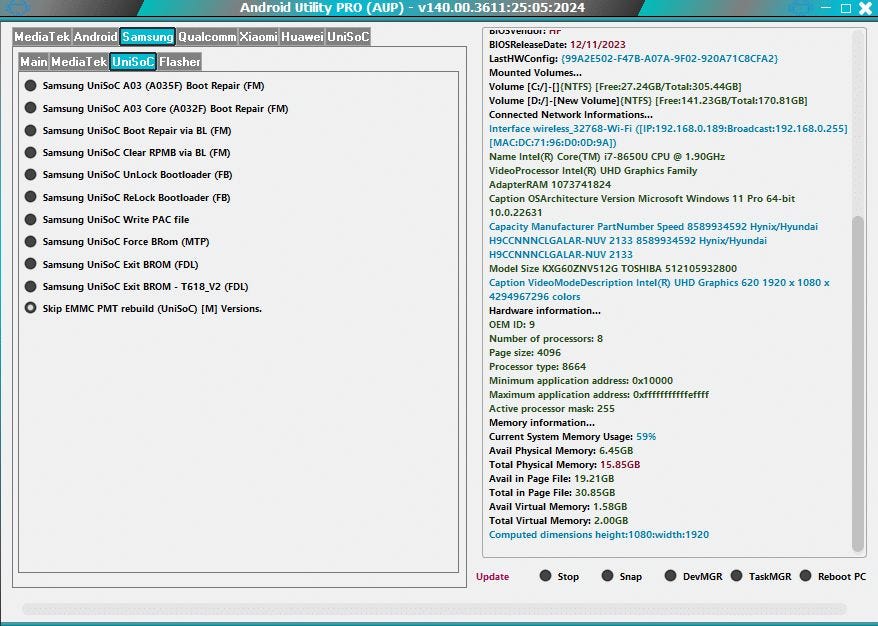Open the Xiaomi brand tab

[258, 36]
